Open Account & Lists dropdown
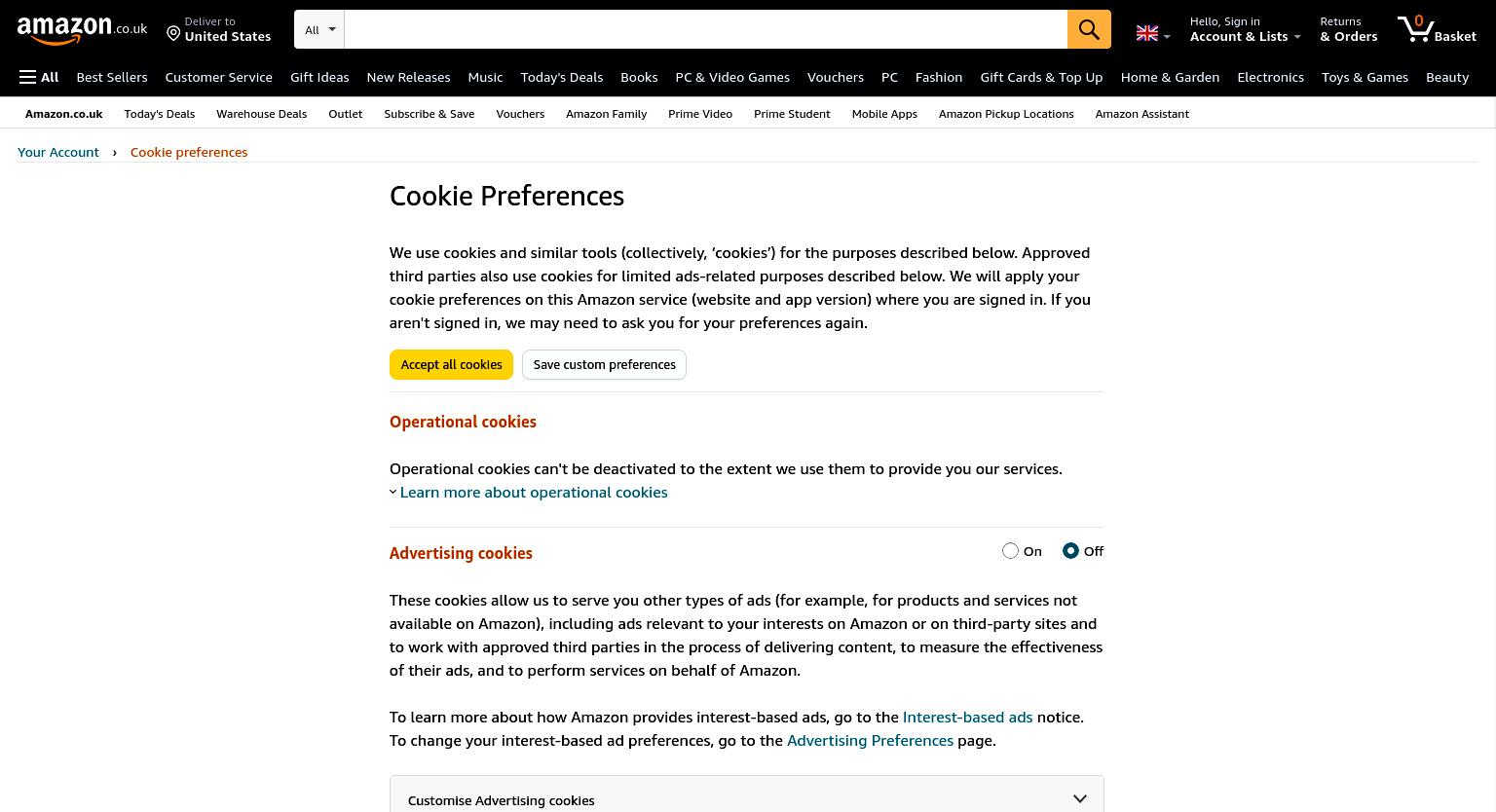This screenshot has height=812, width=1496. [1246, 29]
